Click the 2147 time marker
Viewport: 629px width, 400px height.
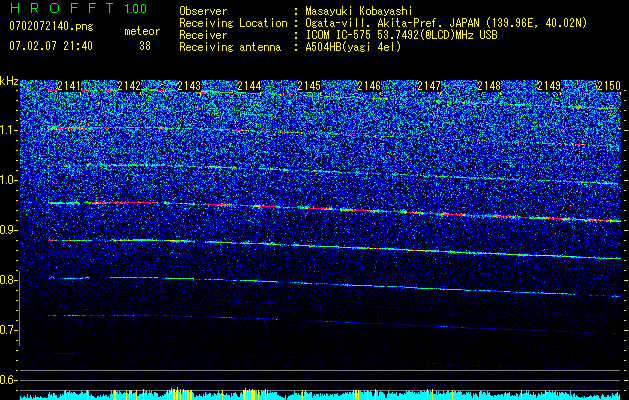click(429, 85)
